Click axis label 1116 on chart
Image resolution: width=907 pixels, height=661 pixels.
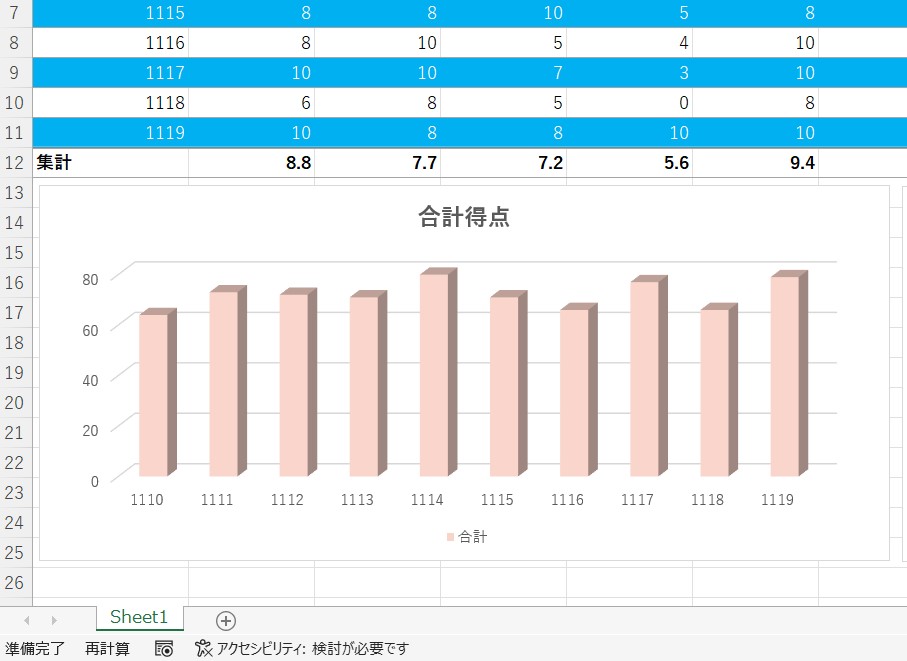(x=567, y=500)
